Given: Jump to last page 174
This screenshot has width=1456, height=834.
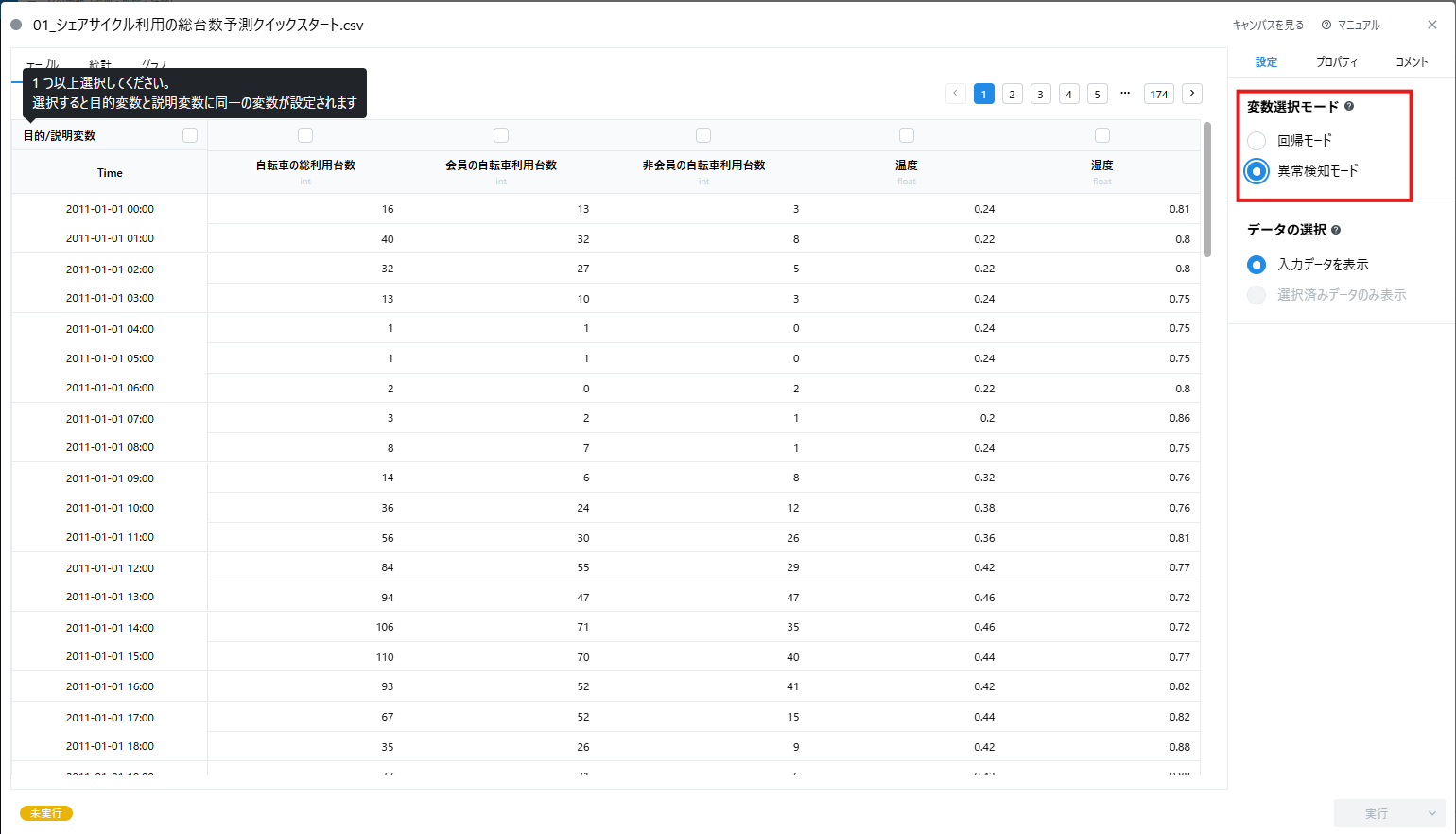Looking at the screenshot, I should [x=1159, y=94].
